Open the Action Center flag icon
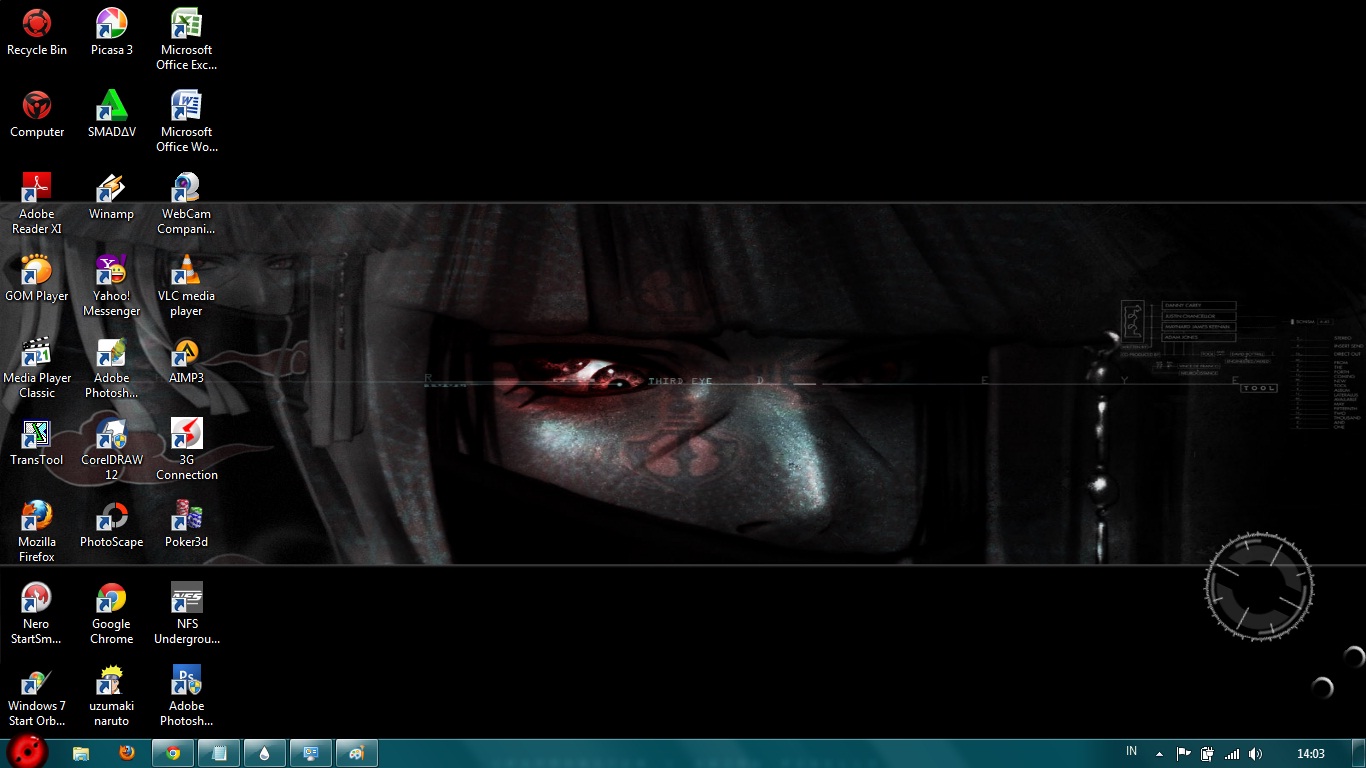This screenshot has width=1366, height=768. pos(1183,754)
